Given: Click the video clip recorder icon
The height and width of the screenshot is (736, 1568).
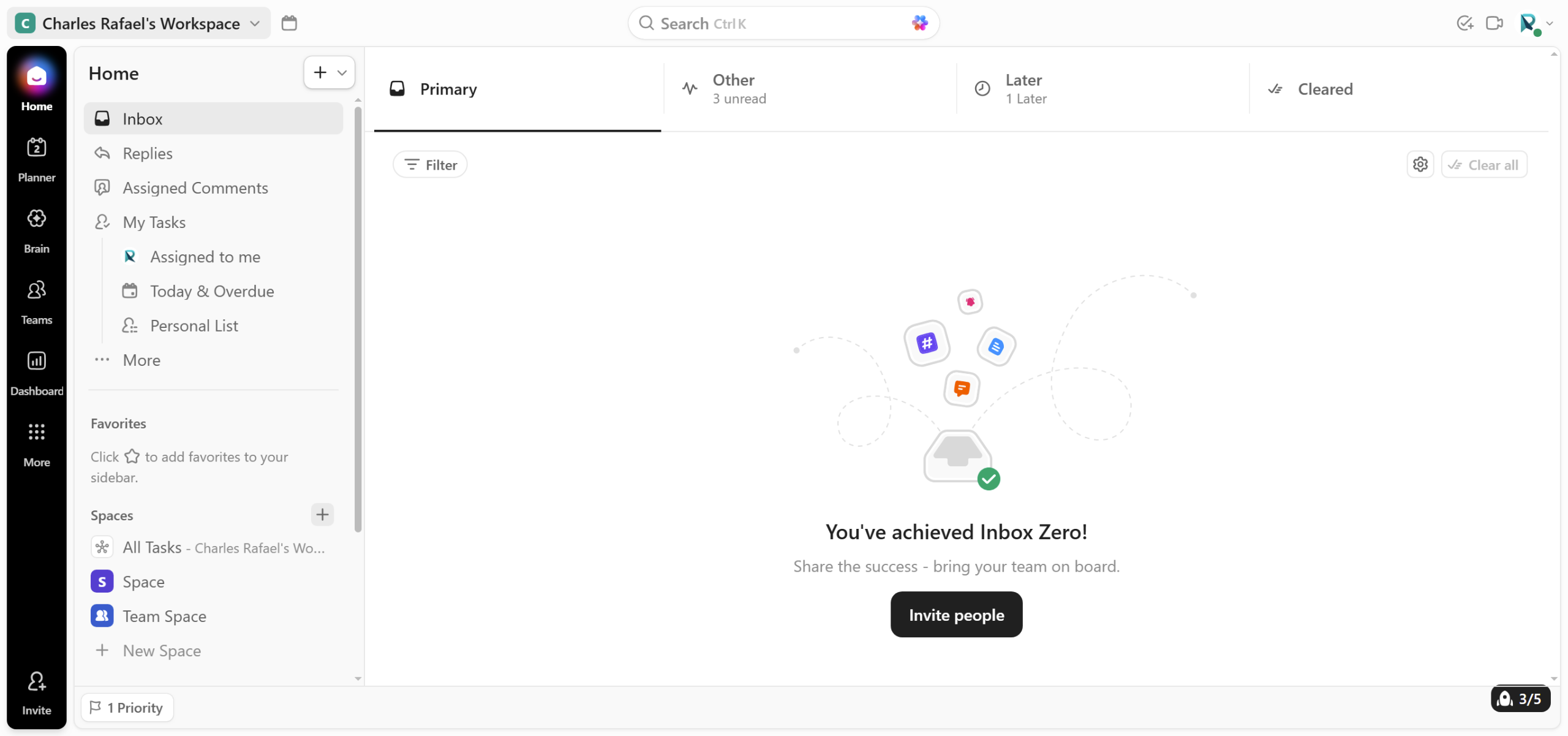Looking at the screenshot, I should tap(1494, 23).
